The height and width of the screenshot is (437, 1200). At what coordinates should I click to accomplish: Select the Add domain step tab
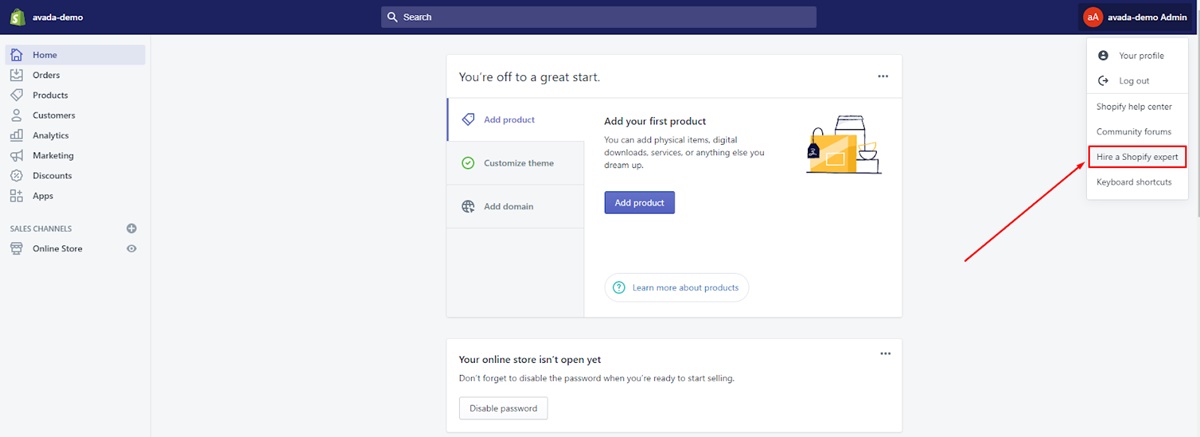coord(515,206)
